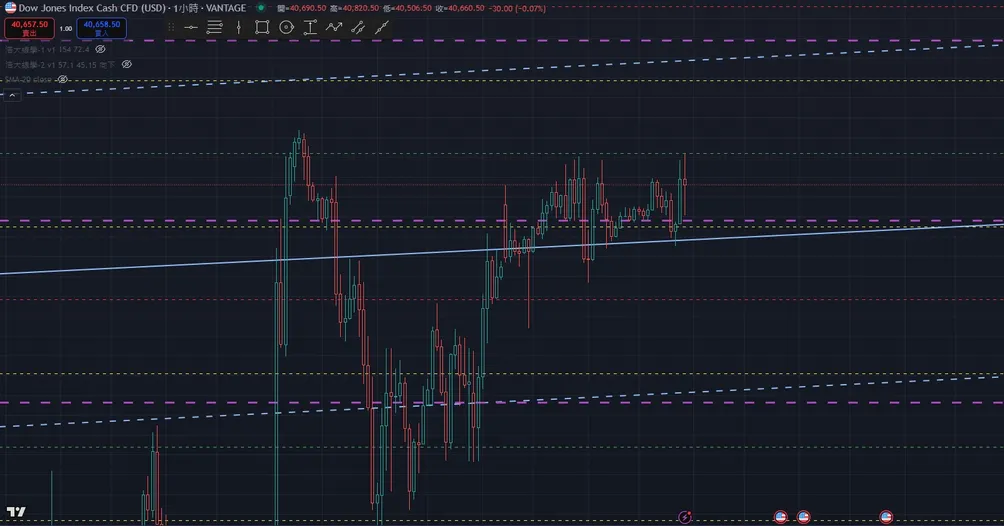Click the SMA-20 close legend label
The height and width of the screenshot is (526, 1004).
[29, 79]
